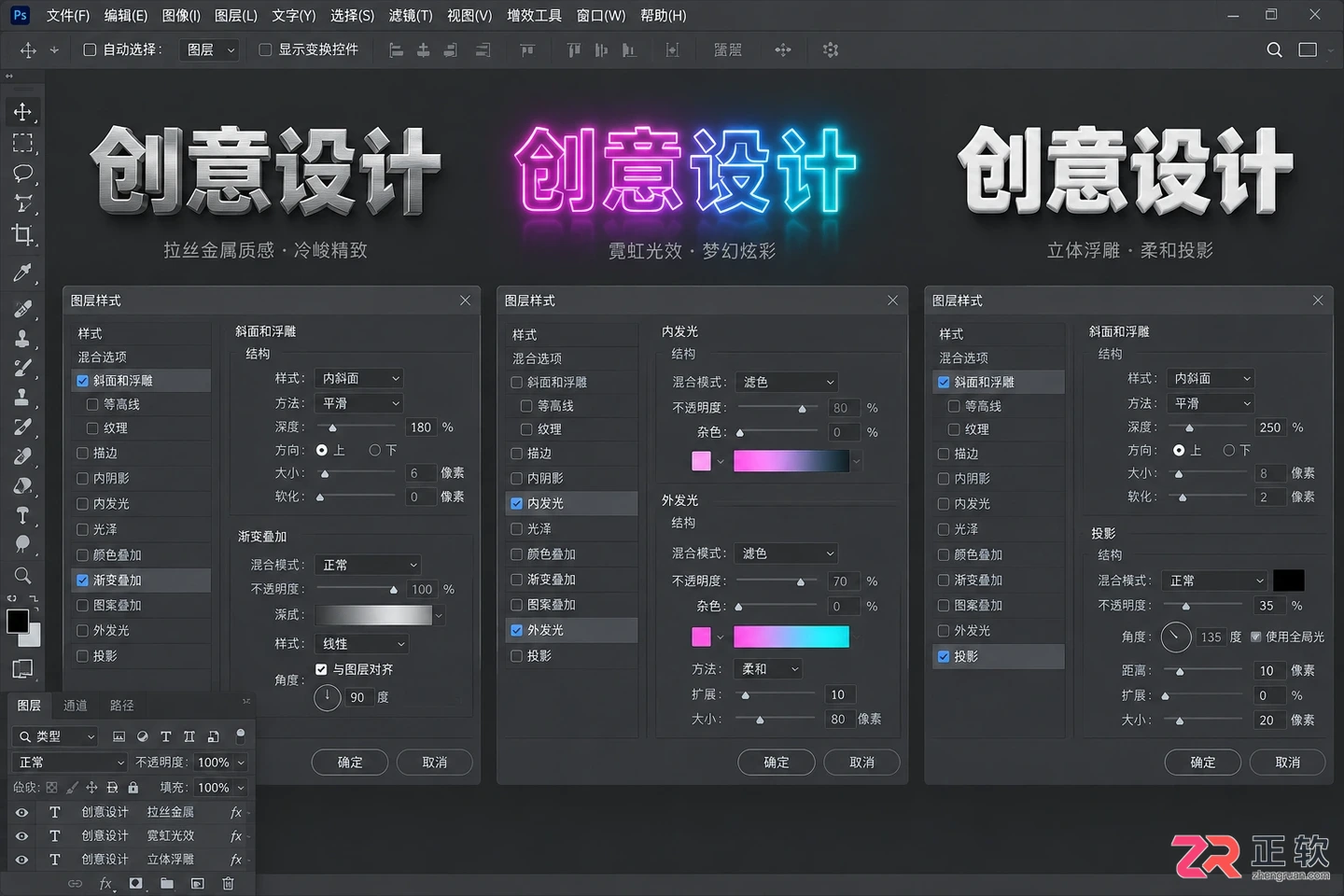Create a new group with the folder icon
This screenshot has height=896, width=1344.
[x=167, y=883]
